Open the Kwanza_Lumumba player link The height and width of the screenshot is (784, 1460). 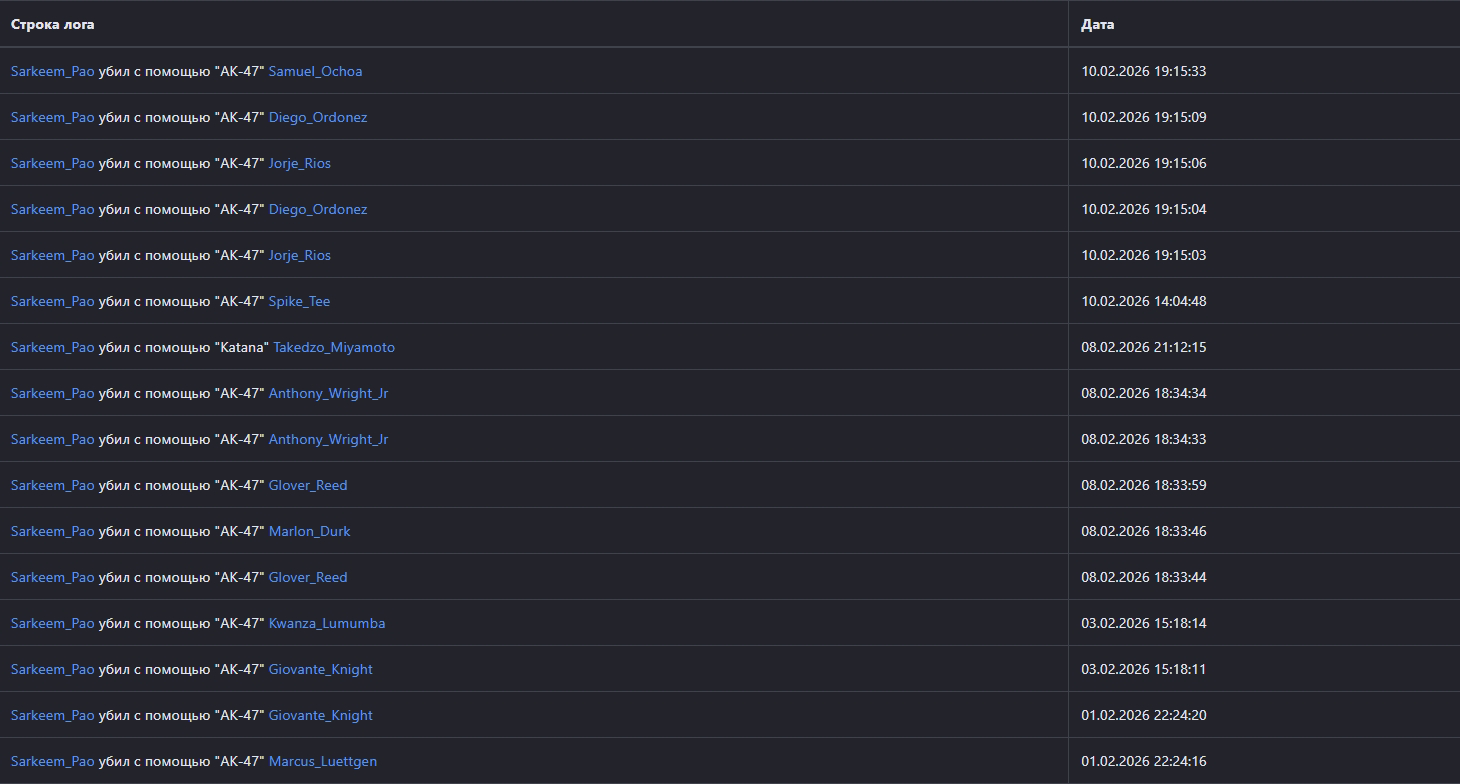pyautogui.click(x=326, y=623)
